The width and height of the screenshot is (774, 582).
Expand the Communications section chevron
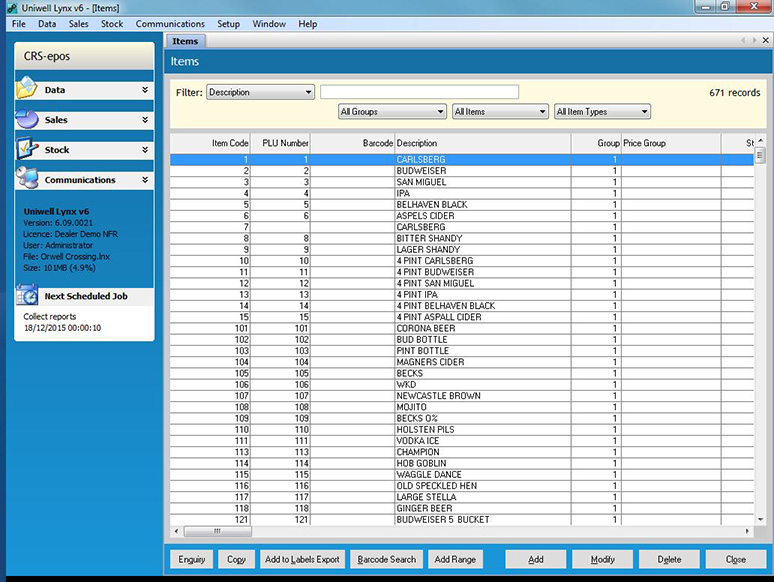(145, 180)
